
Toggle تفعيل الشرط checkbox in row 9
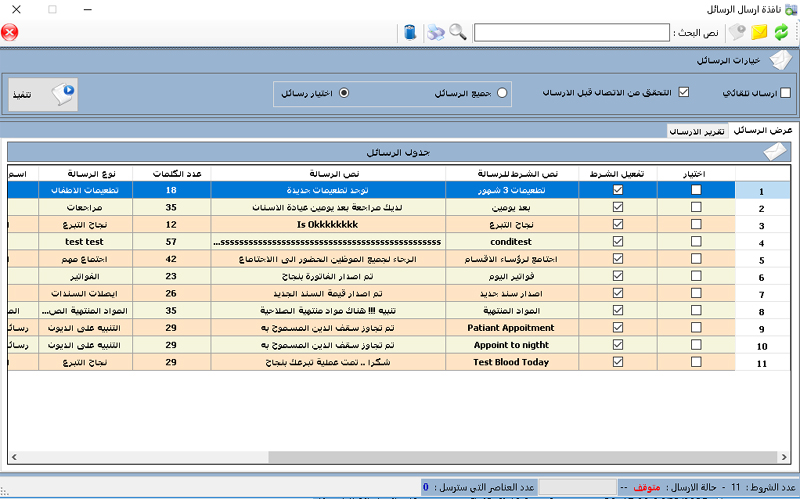(x=618, y=327)
